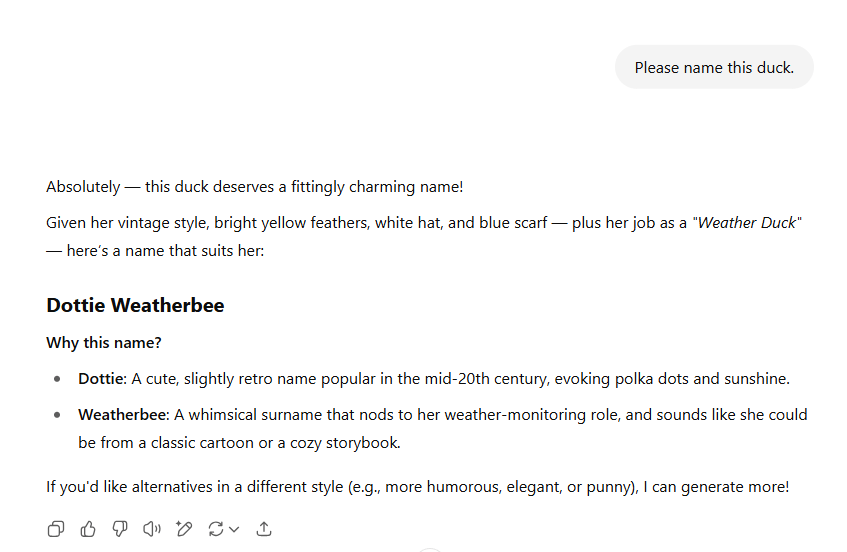Click the "Why this name?" subheading

pyautogui.click(x=104, y=343)
